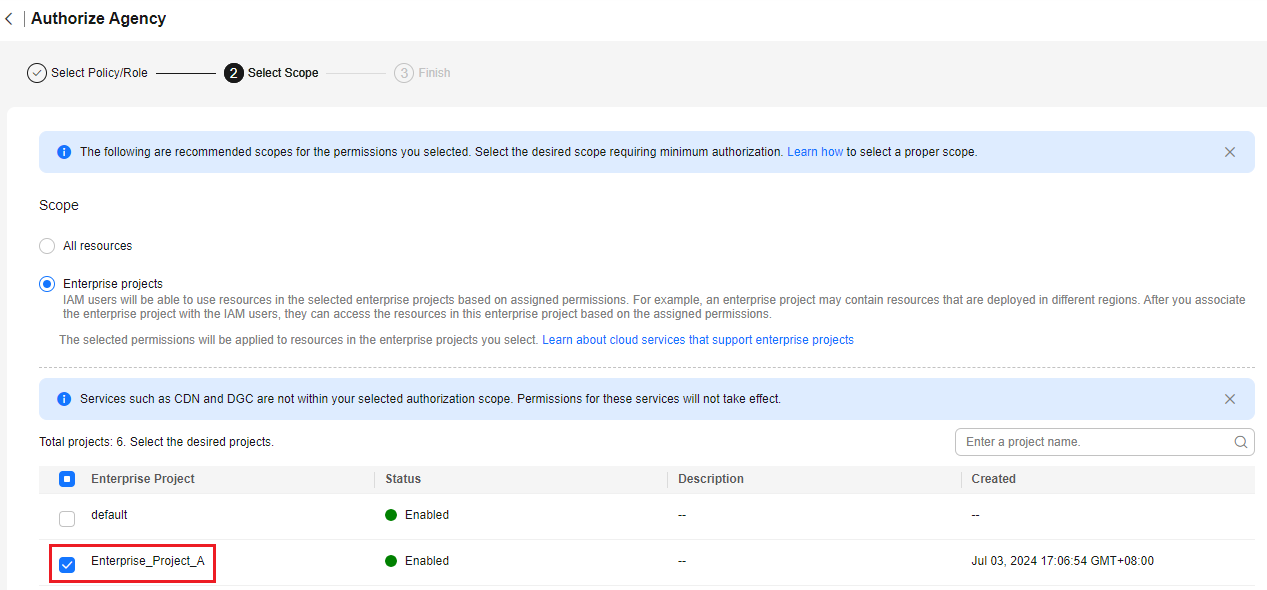Select the Enterprise projects radio option
The image size is (1267, 590).
[x=47, y=284]
